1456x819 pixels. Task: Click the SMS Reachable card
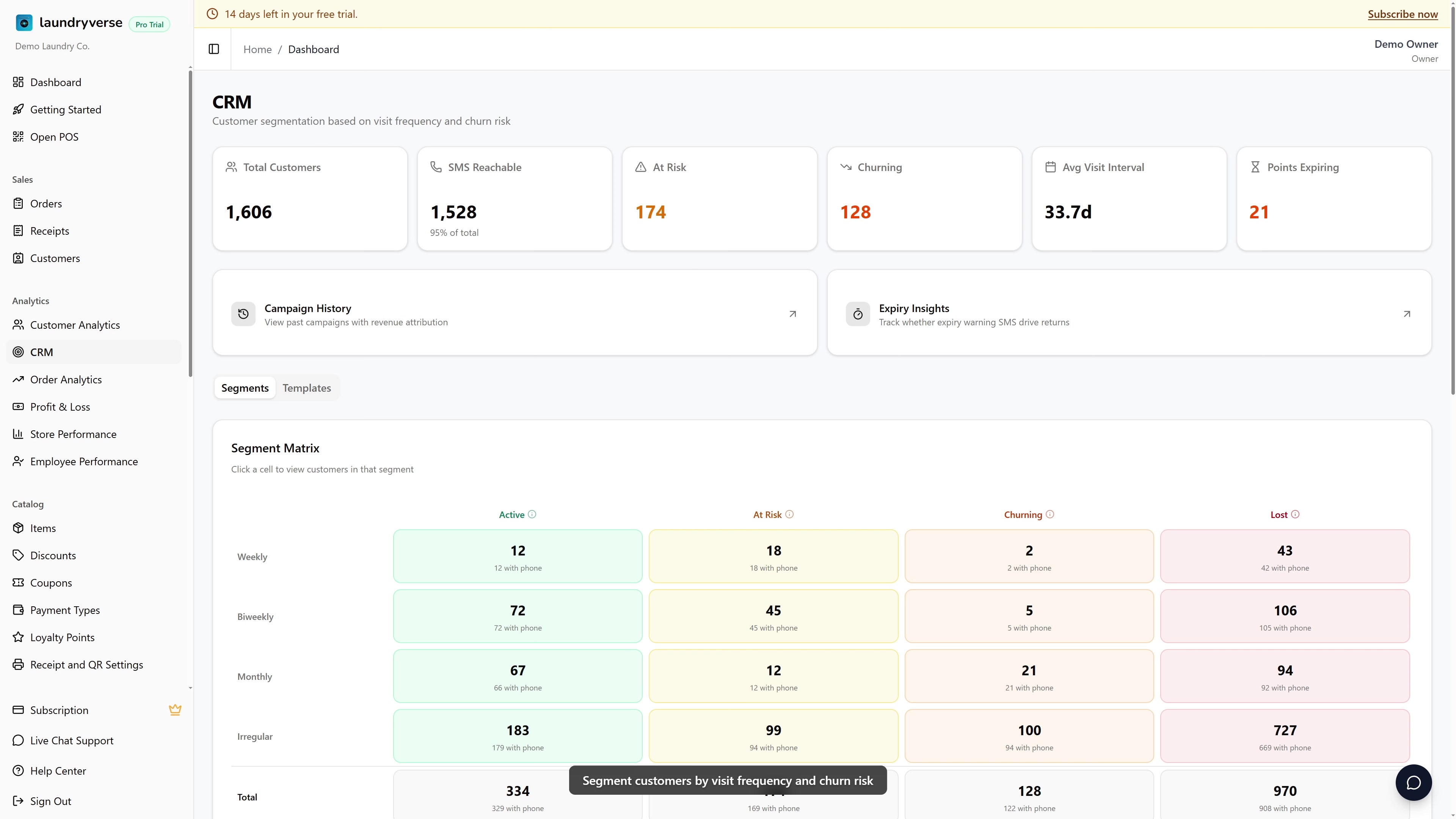(x=515, y=198)
